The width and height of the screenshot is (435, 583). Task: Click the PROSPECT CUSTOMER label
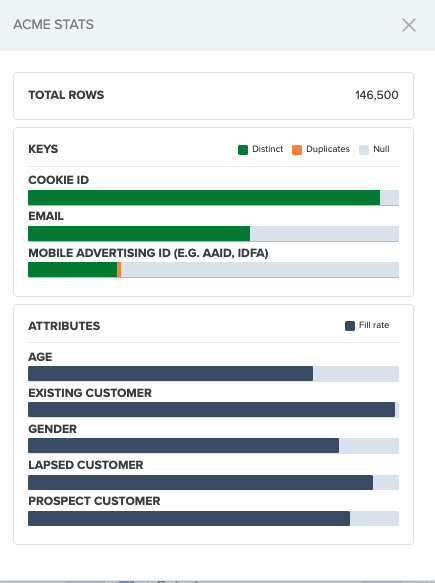point(94,501)
